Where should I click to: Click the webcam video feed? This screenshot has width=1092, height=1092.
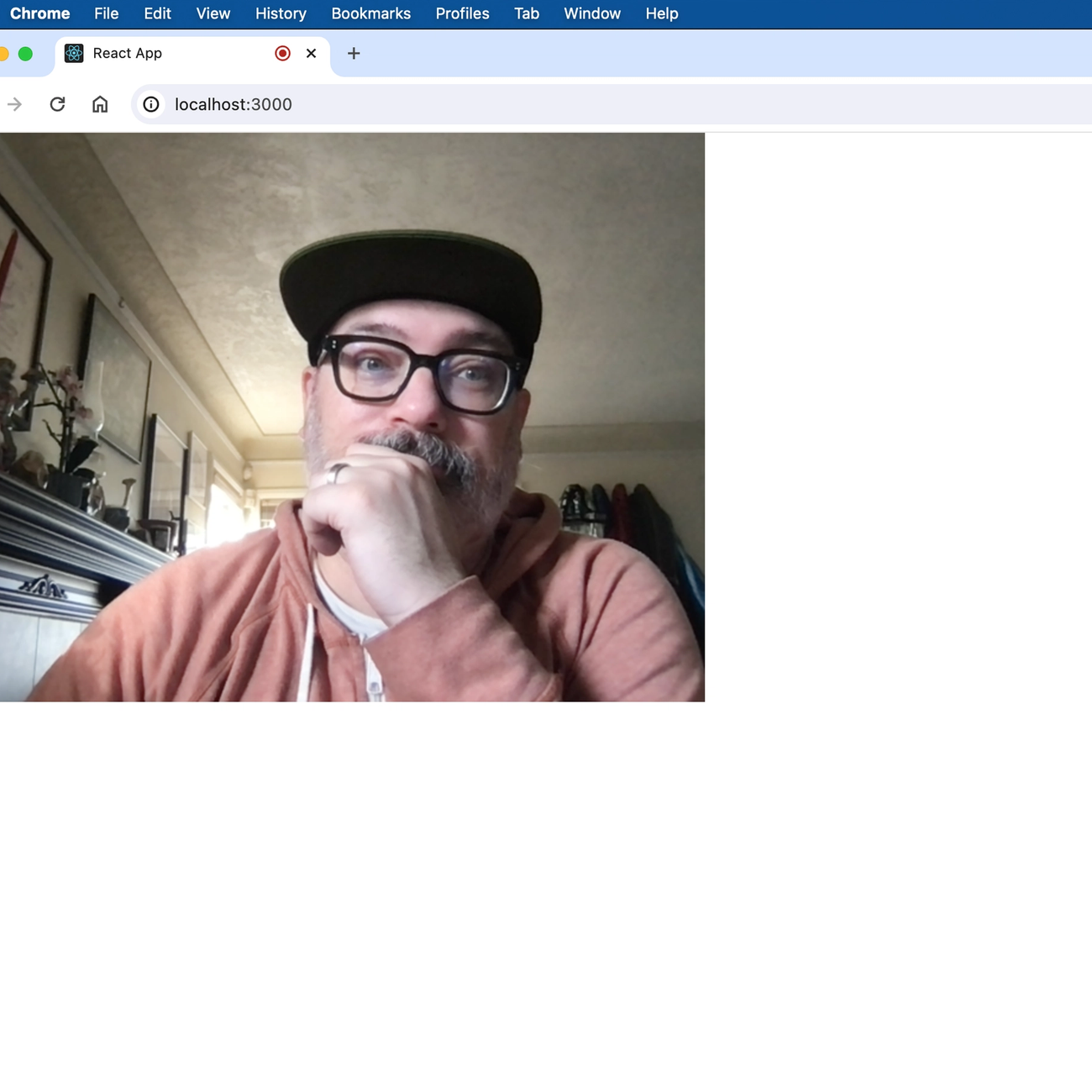pyautogui.click(x=352, y=417)
